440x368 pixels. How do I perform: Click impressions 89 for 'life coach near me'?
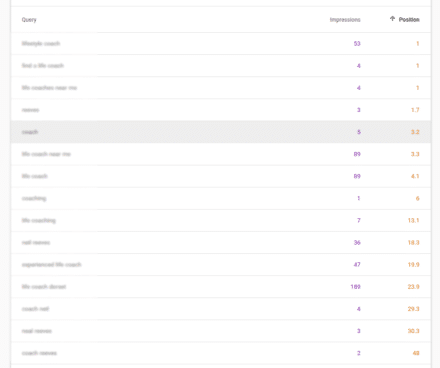coord(357,154)
